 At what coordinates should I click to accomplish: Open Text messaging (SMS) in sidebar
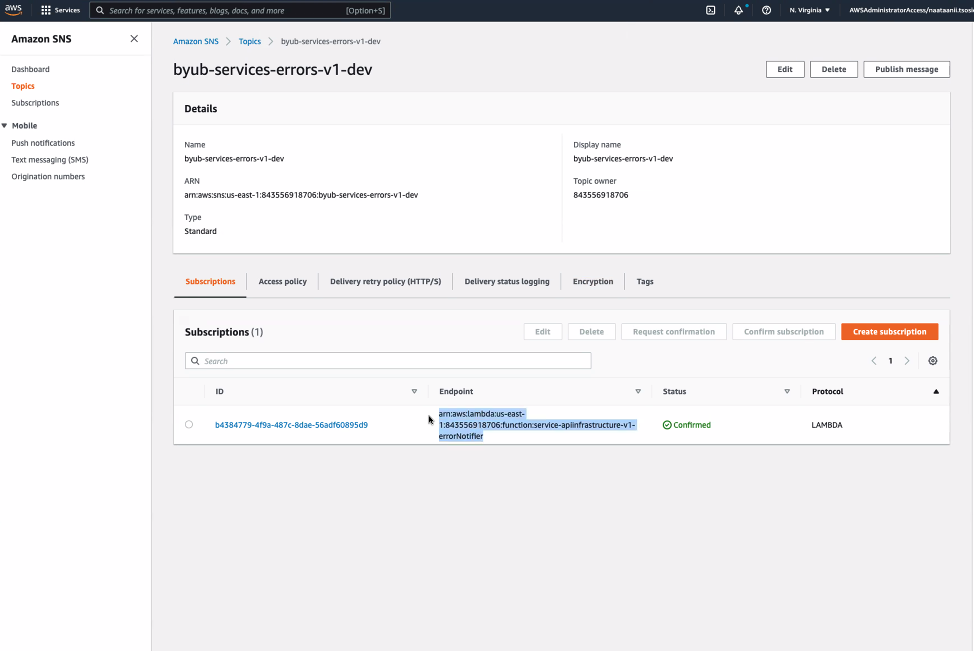point(50,160)
